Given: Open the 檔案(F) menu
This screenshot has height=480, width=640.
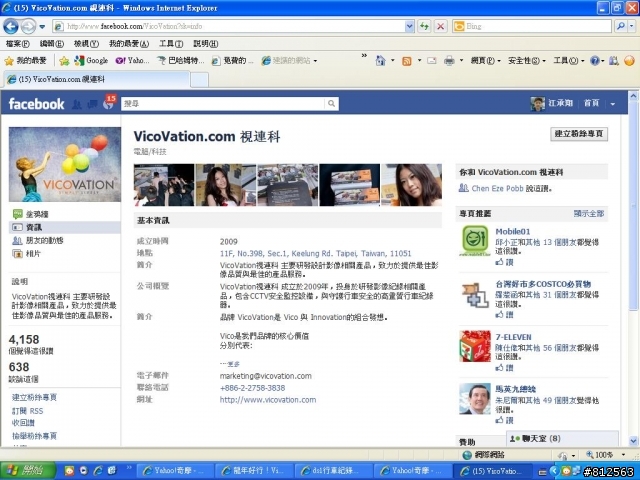Looking at the screenshot, I should pyautogui.click(x=18, y=43).
